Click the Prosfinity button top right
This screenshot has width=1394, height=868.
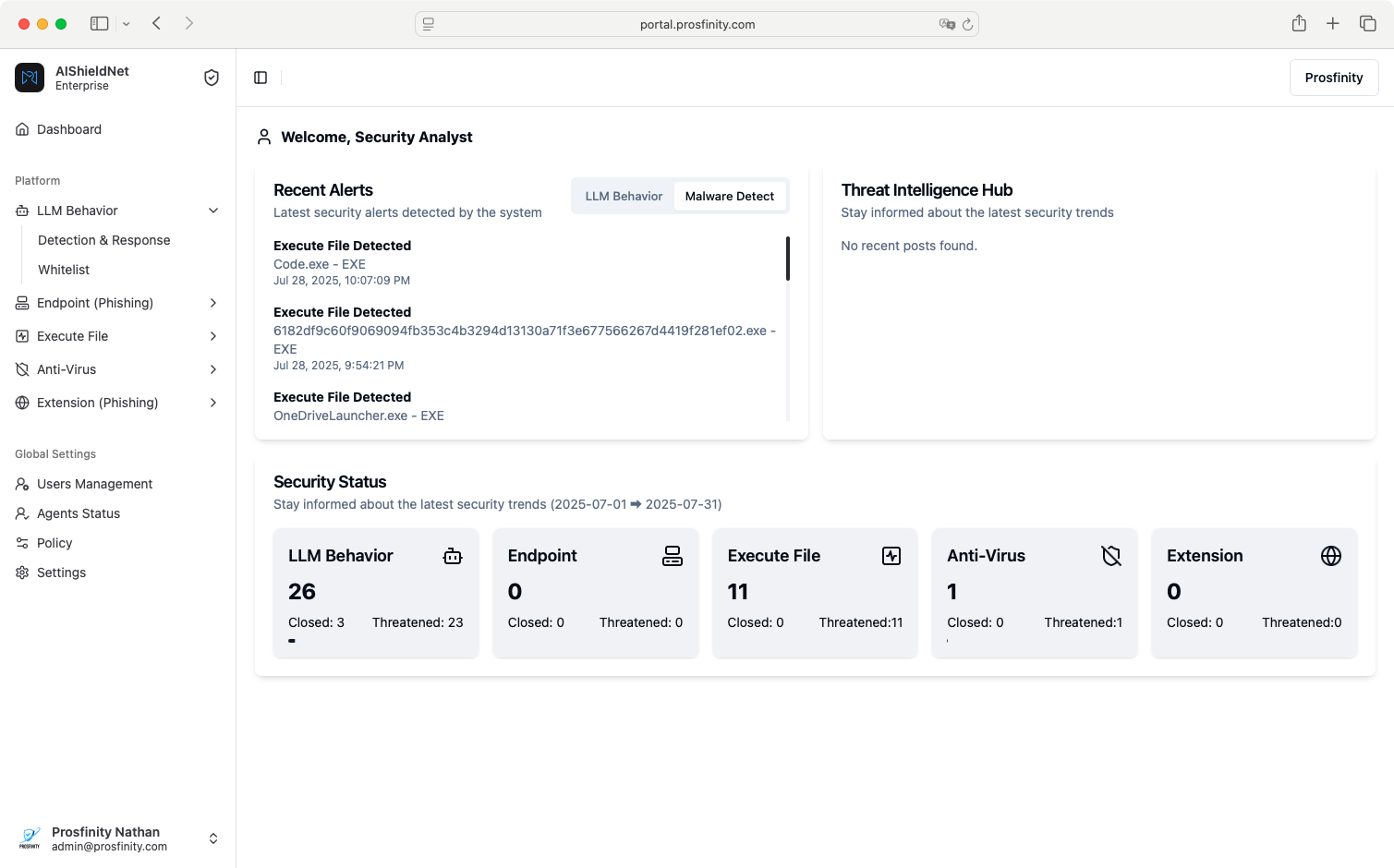point(1333,78)
